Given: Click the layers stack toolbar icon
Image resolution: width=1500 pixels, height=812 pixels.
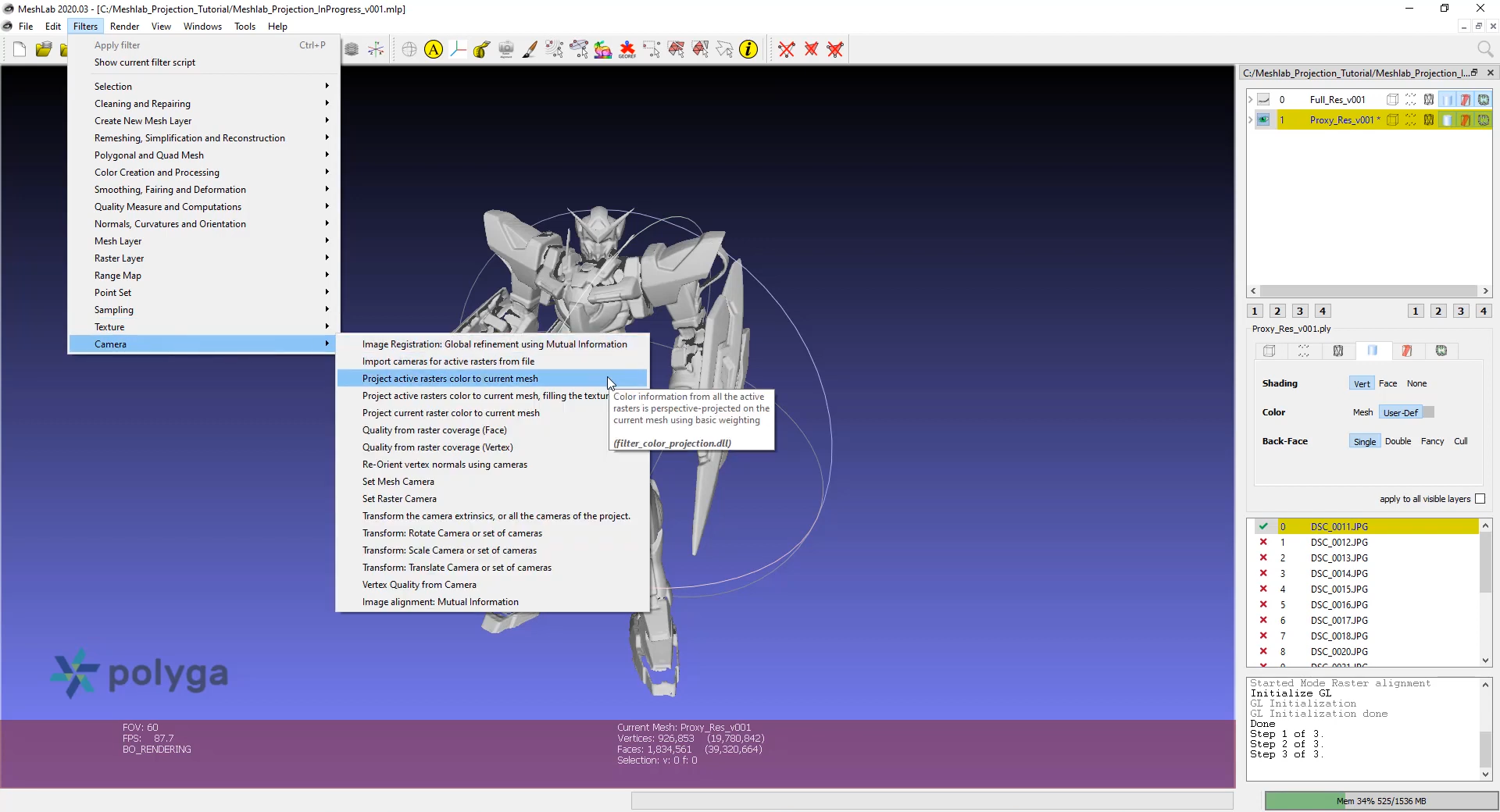Looking at the screenshot, I should [352, 50].
